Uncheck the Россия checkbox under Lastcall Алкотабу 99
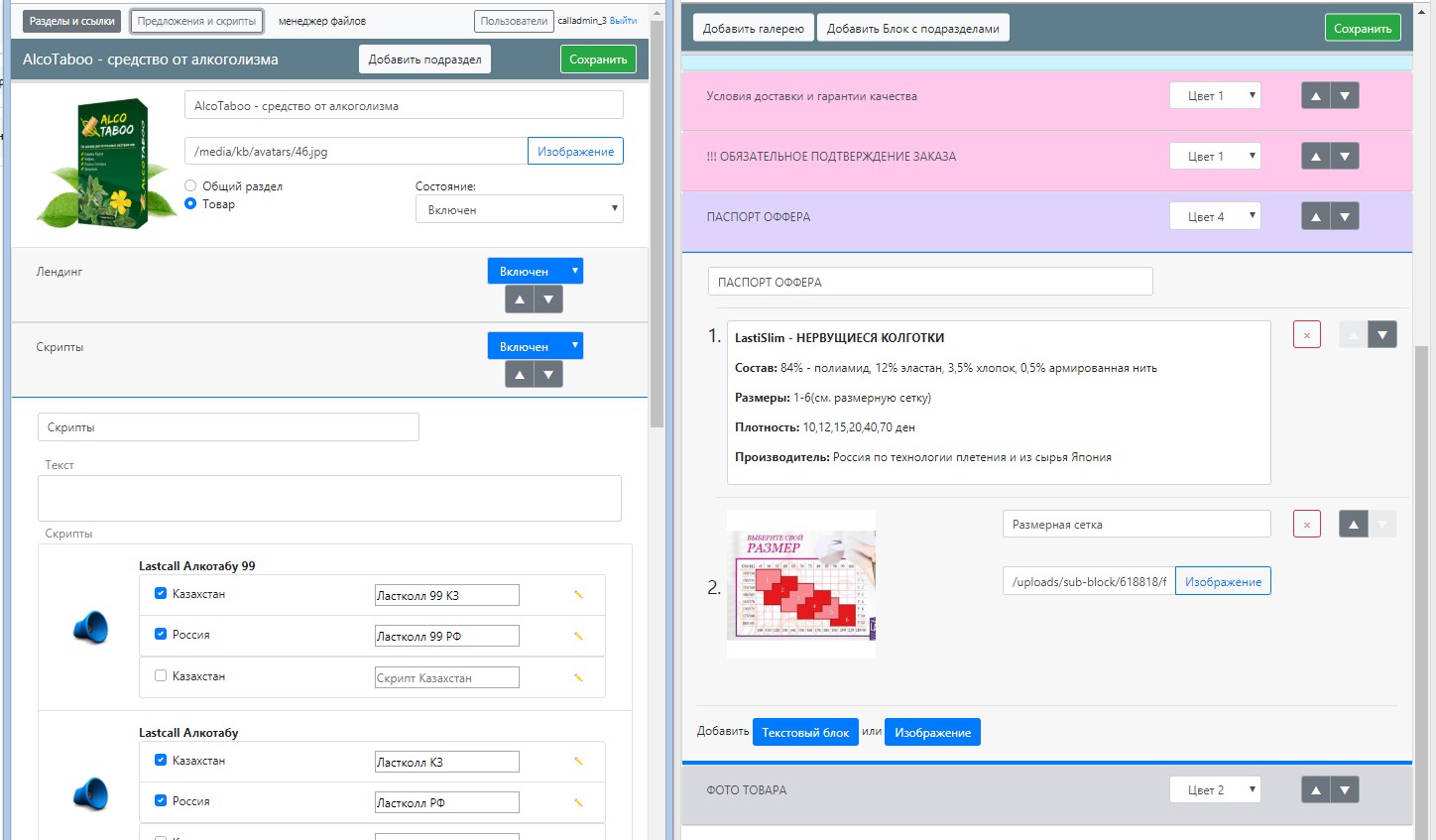Image resolution: width=1436 pixels, height=840 pixels. click(x=161, y=634)
